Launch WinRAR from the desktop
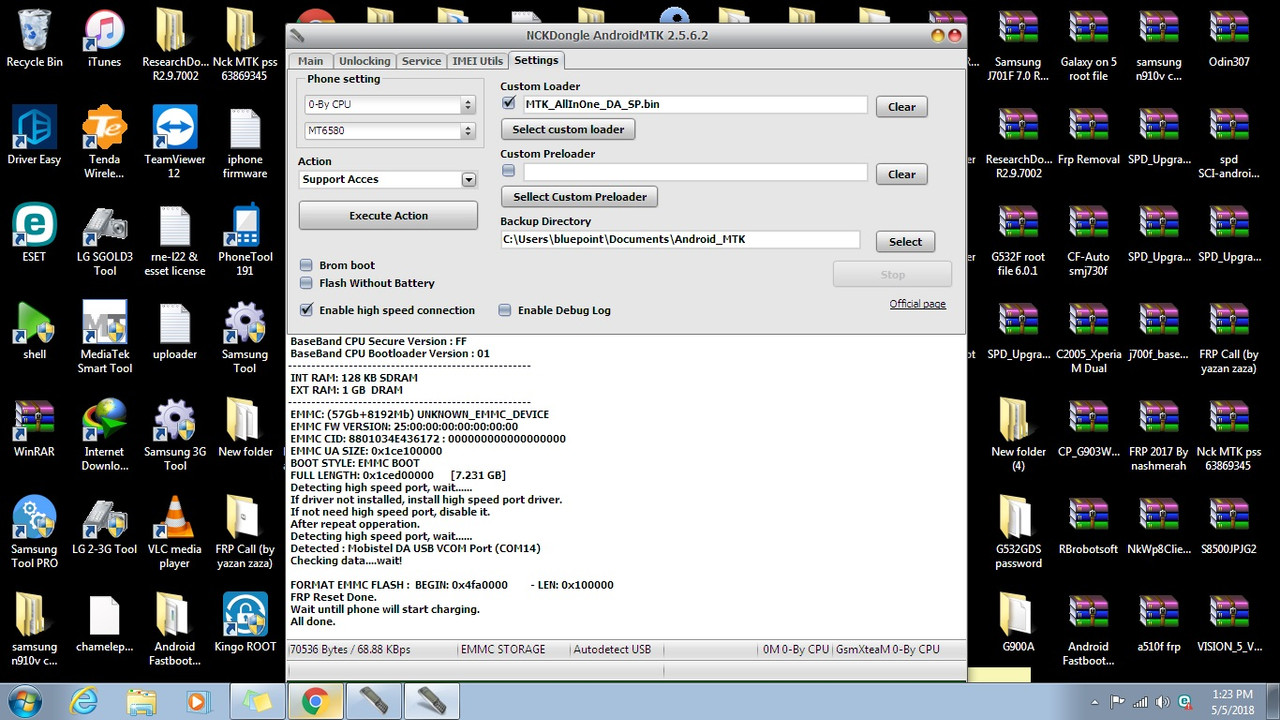This screenshot has height=720, width=1280. coord(34,428)
